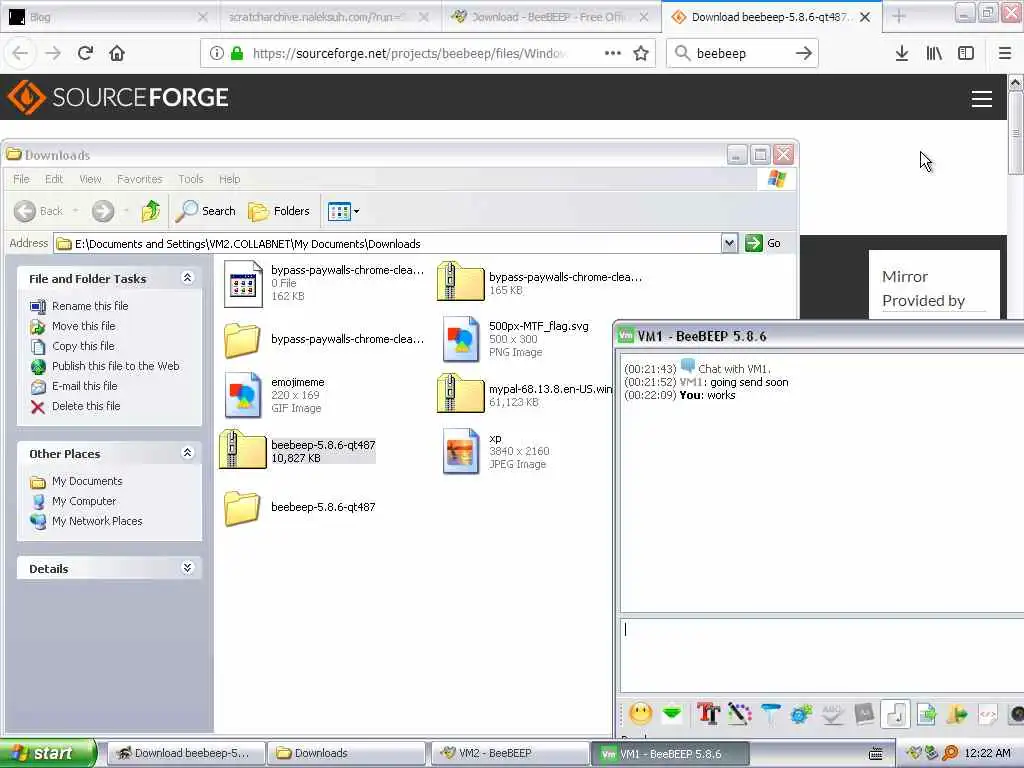Click 'Delete this file' task link
The image size is (1024, 768).
pyautogui.click(x=86, y=406)
